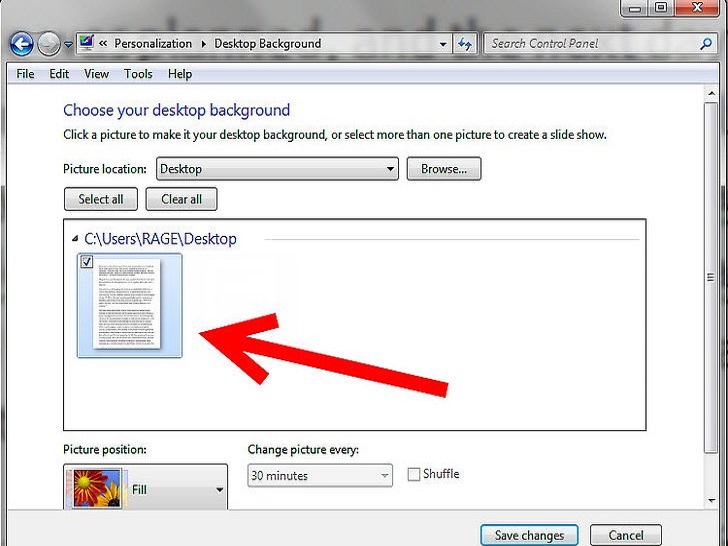Select the document picture thumbnail
The image size is (728, 546).
click(x=130, y=306)
